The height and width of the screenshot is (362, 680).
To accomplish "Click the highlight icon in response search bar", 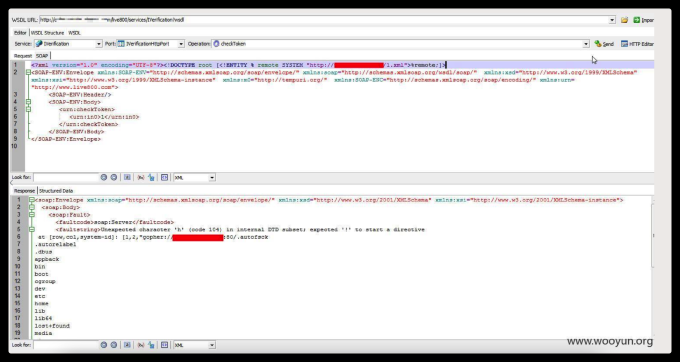I will point(127,345).
